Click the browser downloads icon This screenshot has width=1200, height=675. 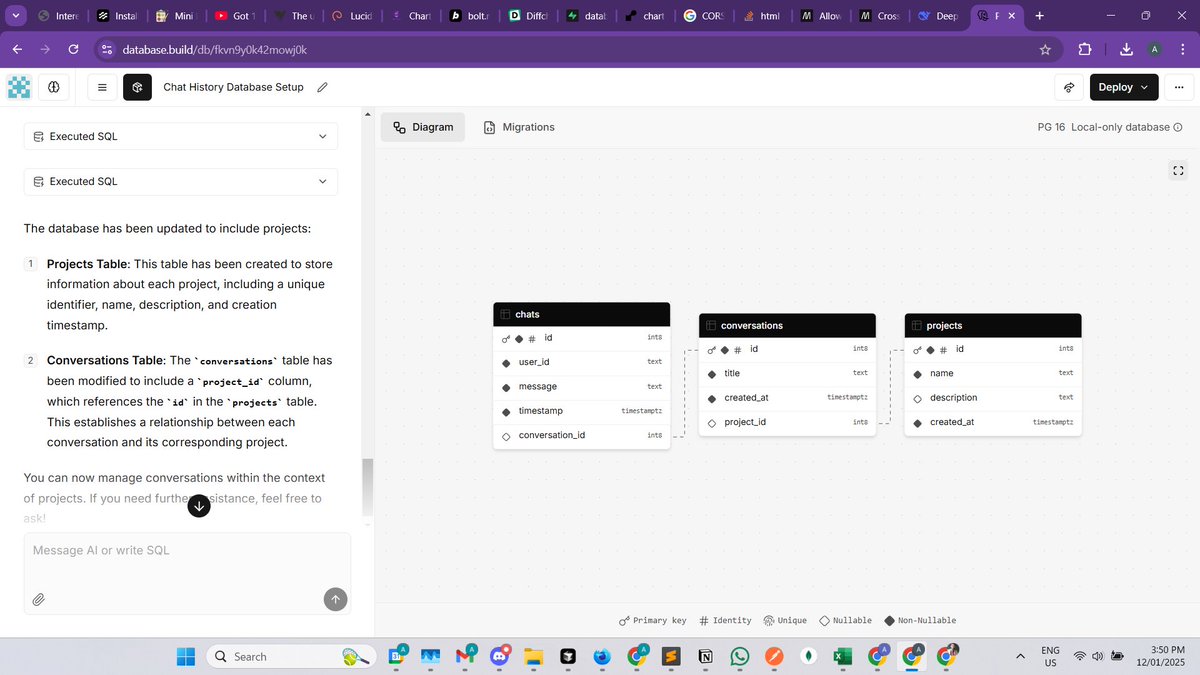[1126, 50]
